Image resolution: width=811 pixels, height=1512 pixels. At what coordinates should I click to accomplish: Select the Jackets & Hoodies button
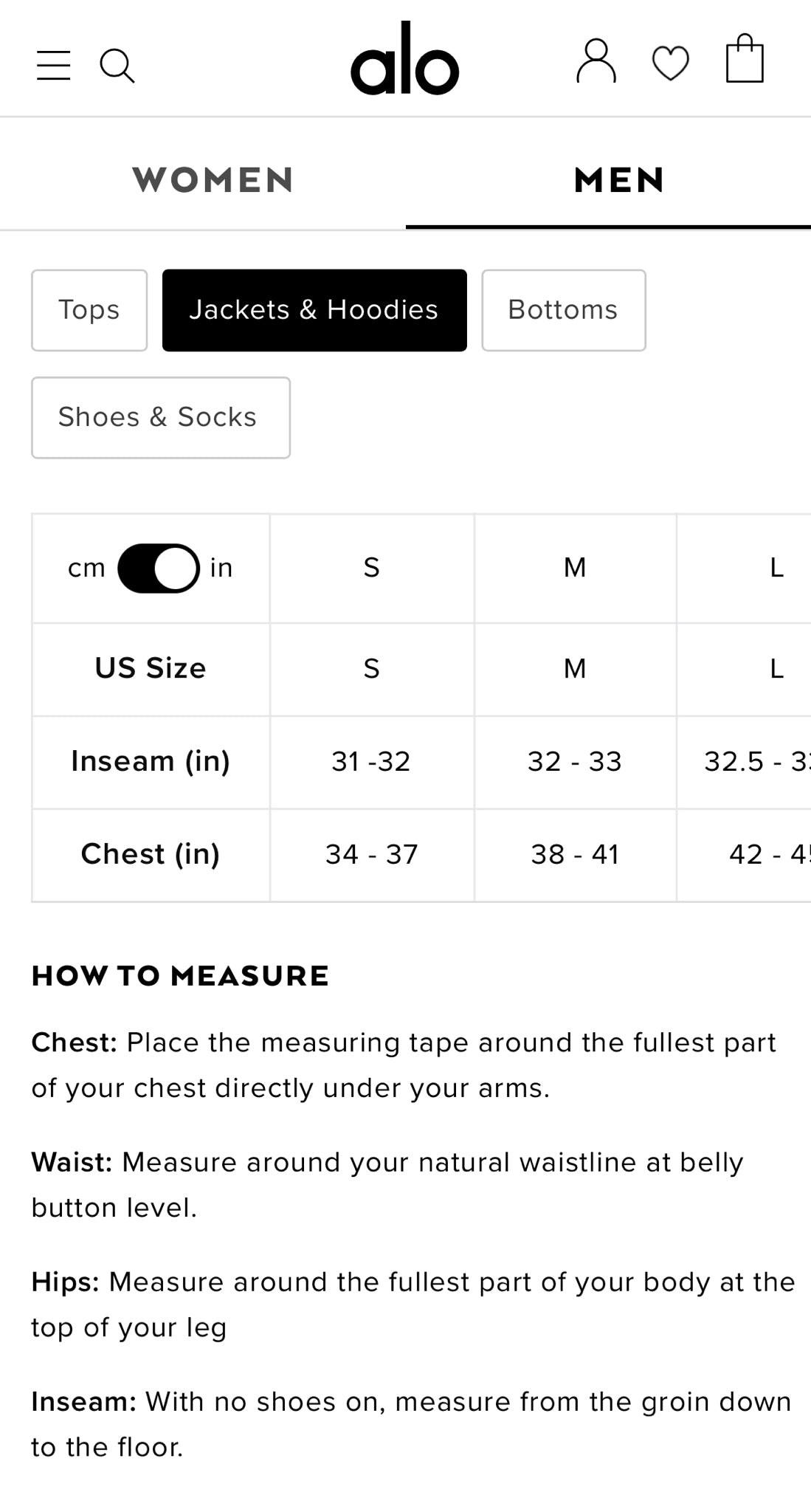[x=314, y=310]
